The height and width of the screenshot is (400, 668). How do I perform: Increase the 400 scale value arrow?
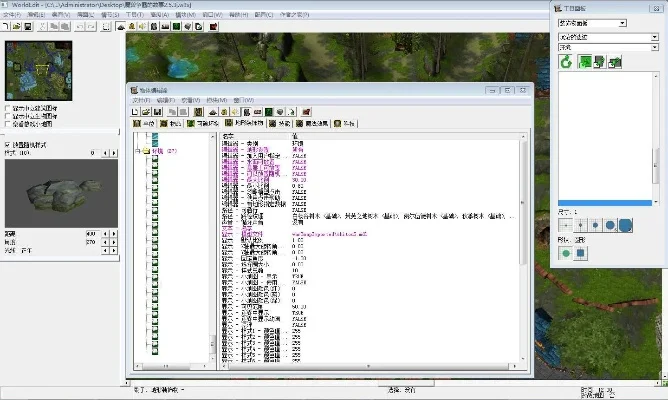(114, 234)
